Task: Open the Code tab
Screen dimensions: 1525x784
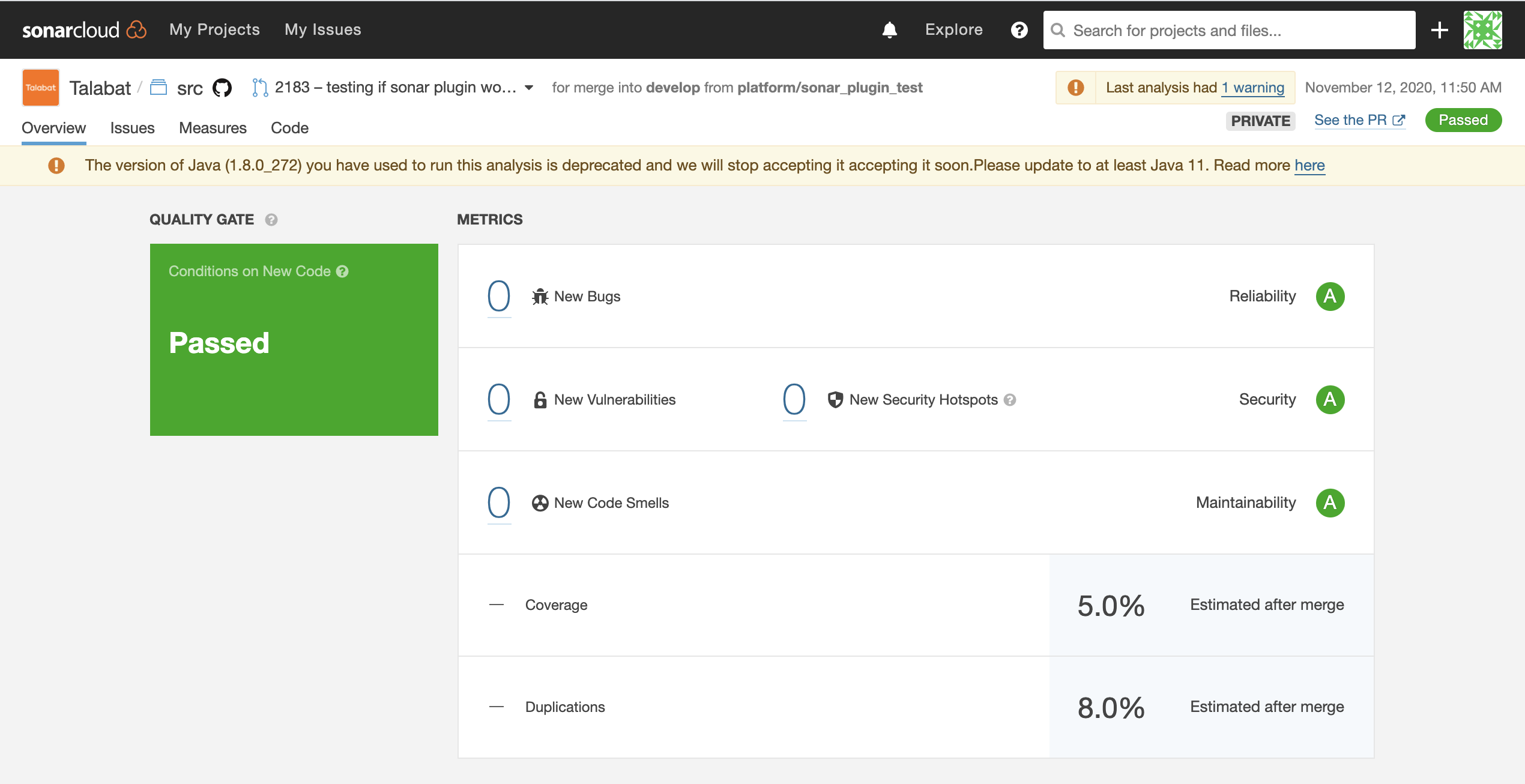Action: (289, 128)
